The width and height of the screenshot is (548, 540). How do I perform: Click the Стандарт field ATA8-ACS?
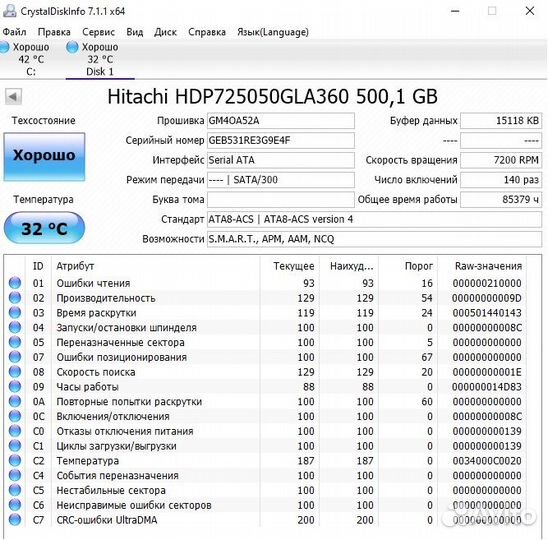[x=374, y=219]
